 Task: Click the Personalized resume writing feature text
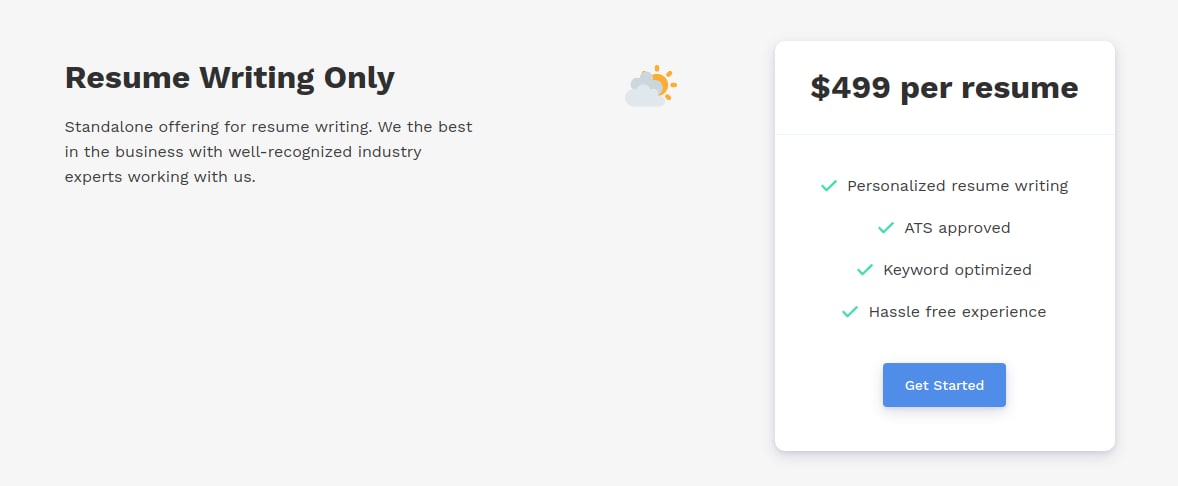tap(958, 186)
